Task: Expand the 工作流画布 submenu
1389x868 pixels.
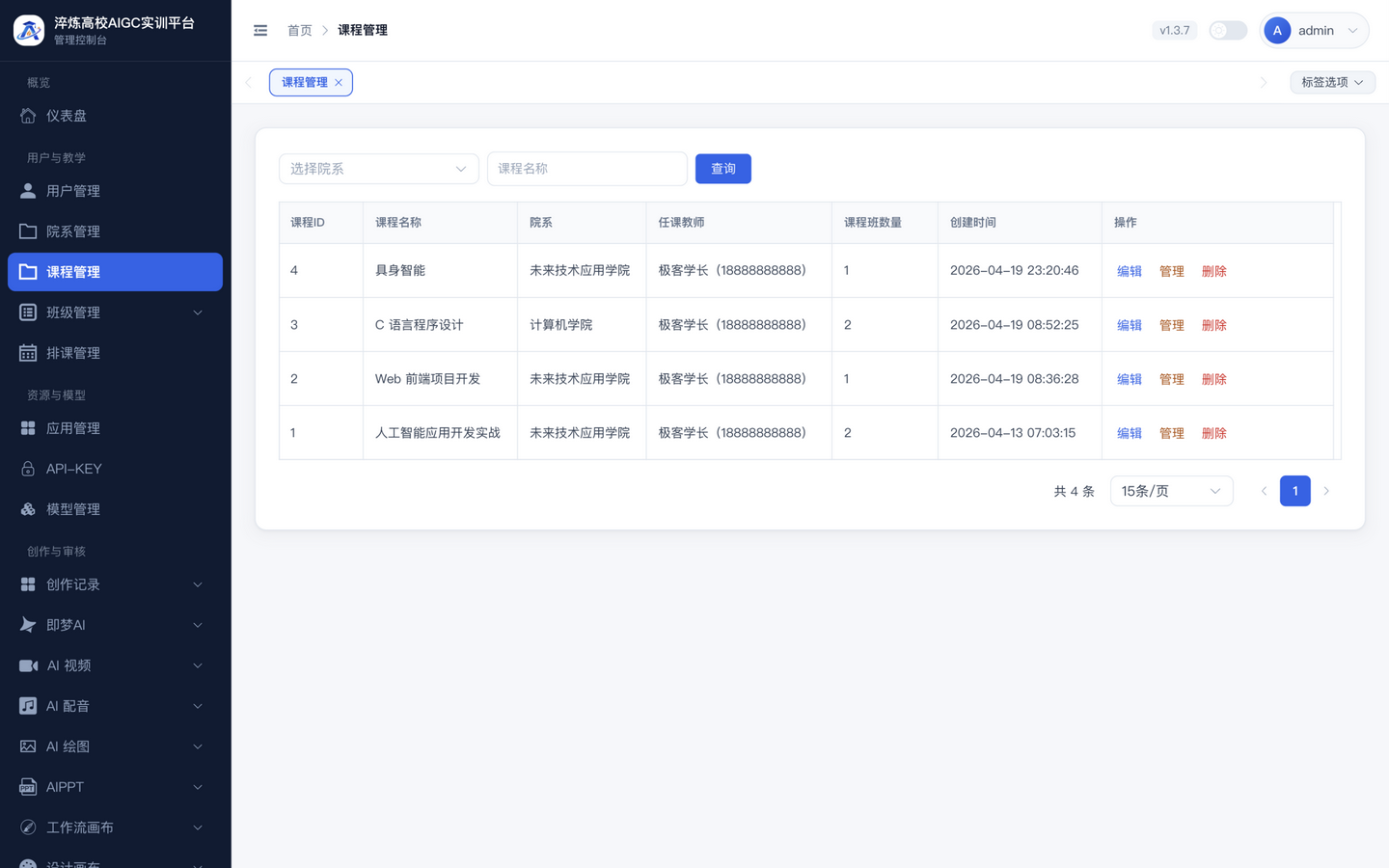Action: (198, 827)
